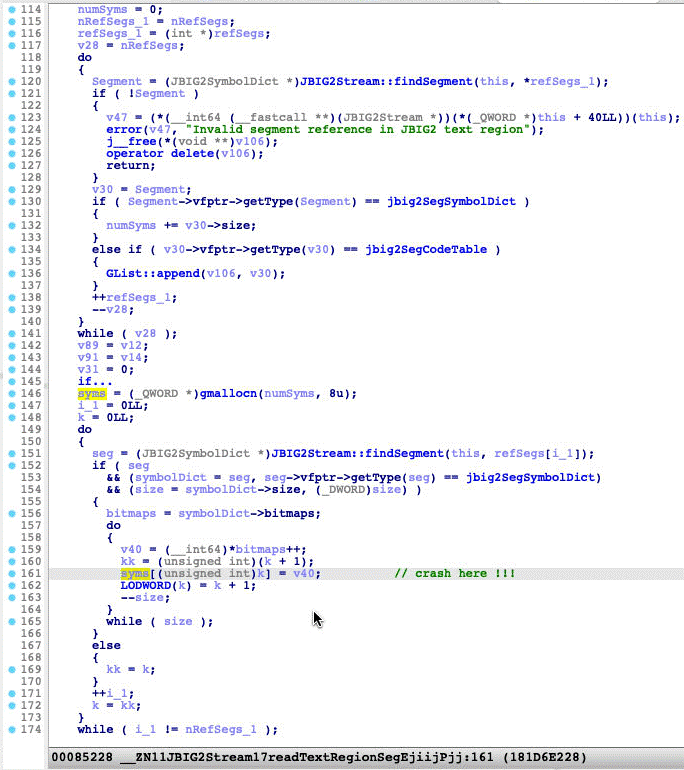Click the breakpoint dot on line 114
The image size is (684, 770).
click(9, 9)
